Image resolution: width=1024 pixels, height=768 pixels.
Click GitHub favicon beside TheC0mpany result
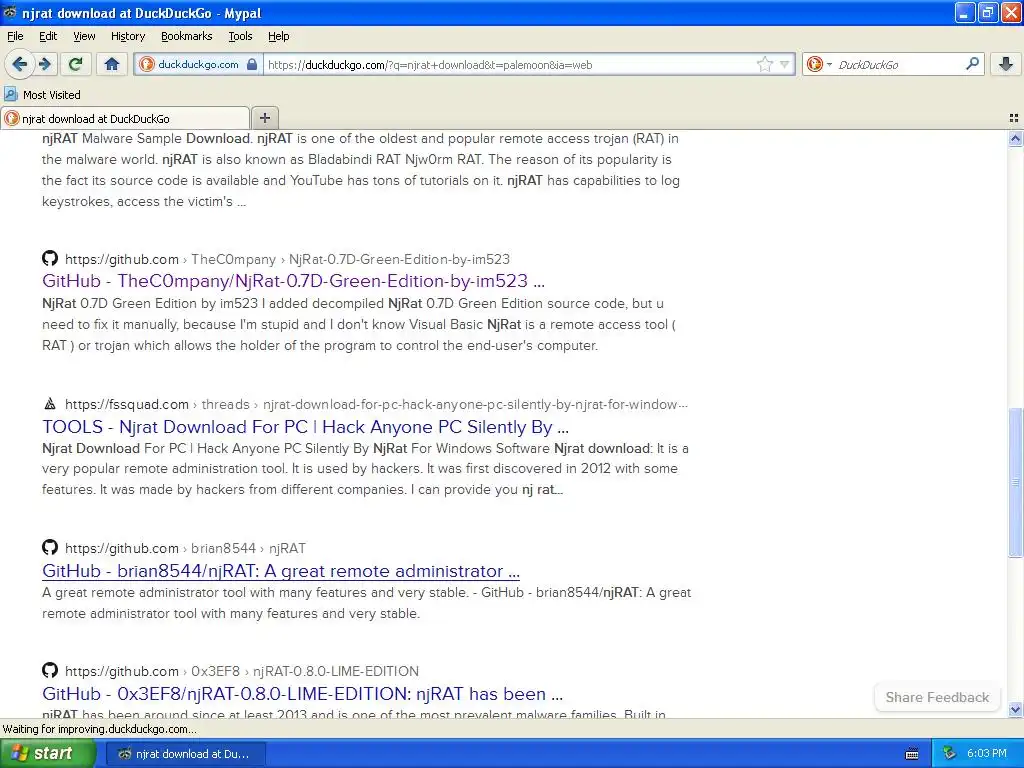tap(50, 258)
